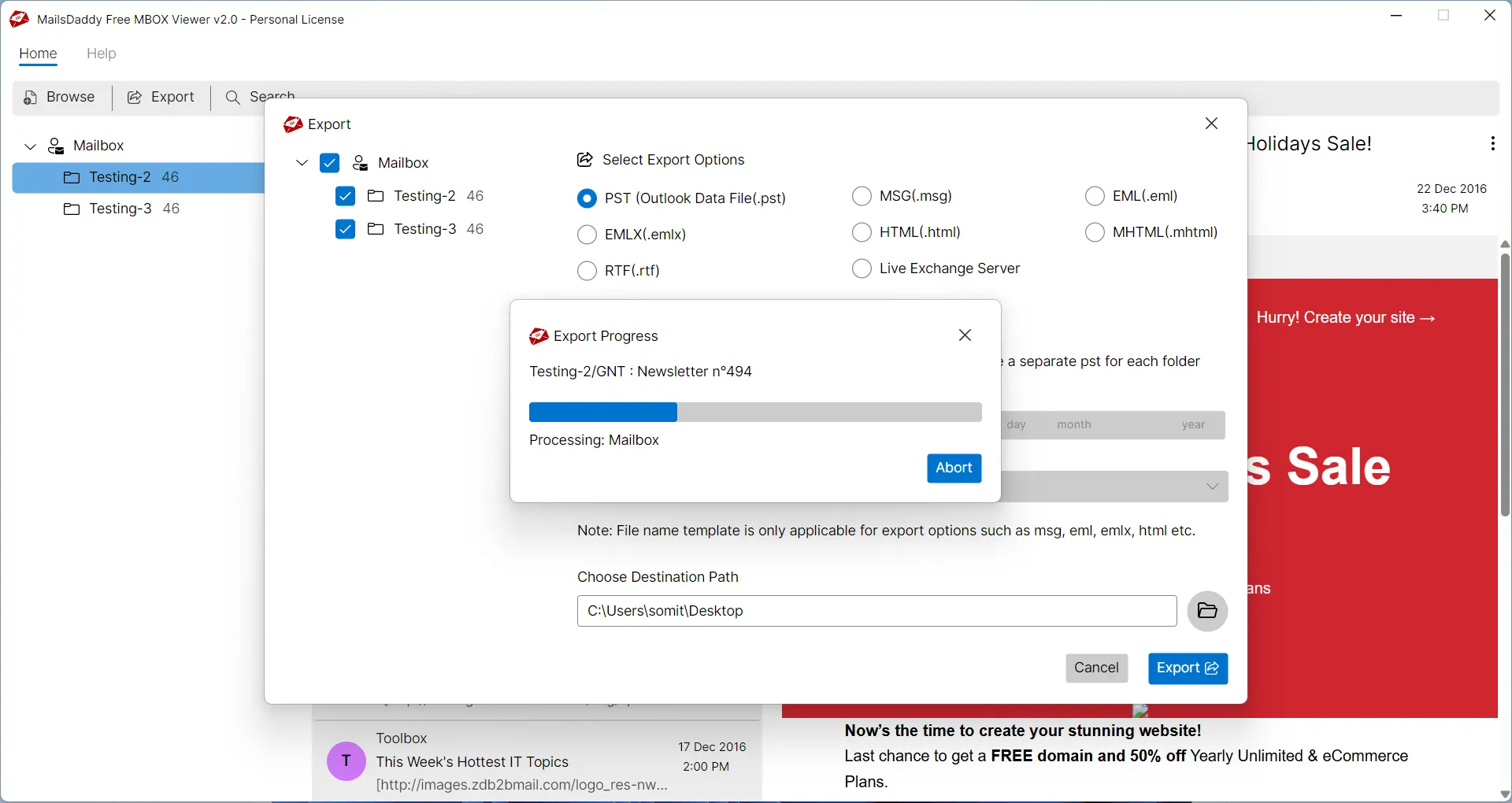Cancel the export dialog
This screenshot has height=803, width=1512.
(1096, 668)
